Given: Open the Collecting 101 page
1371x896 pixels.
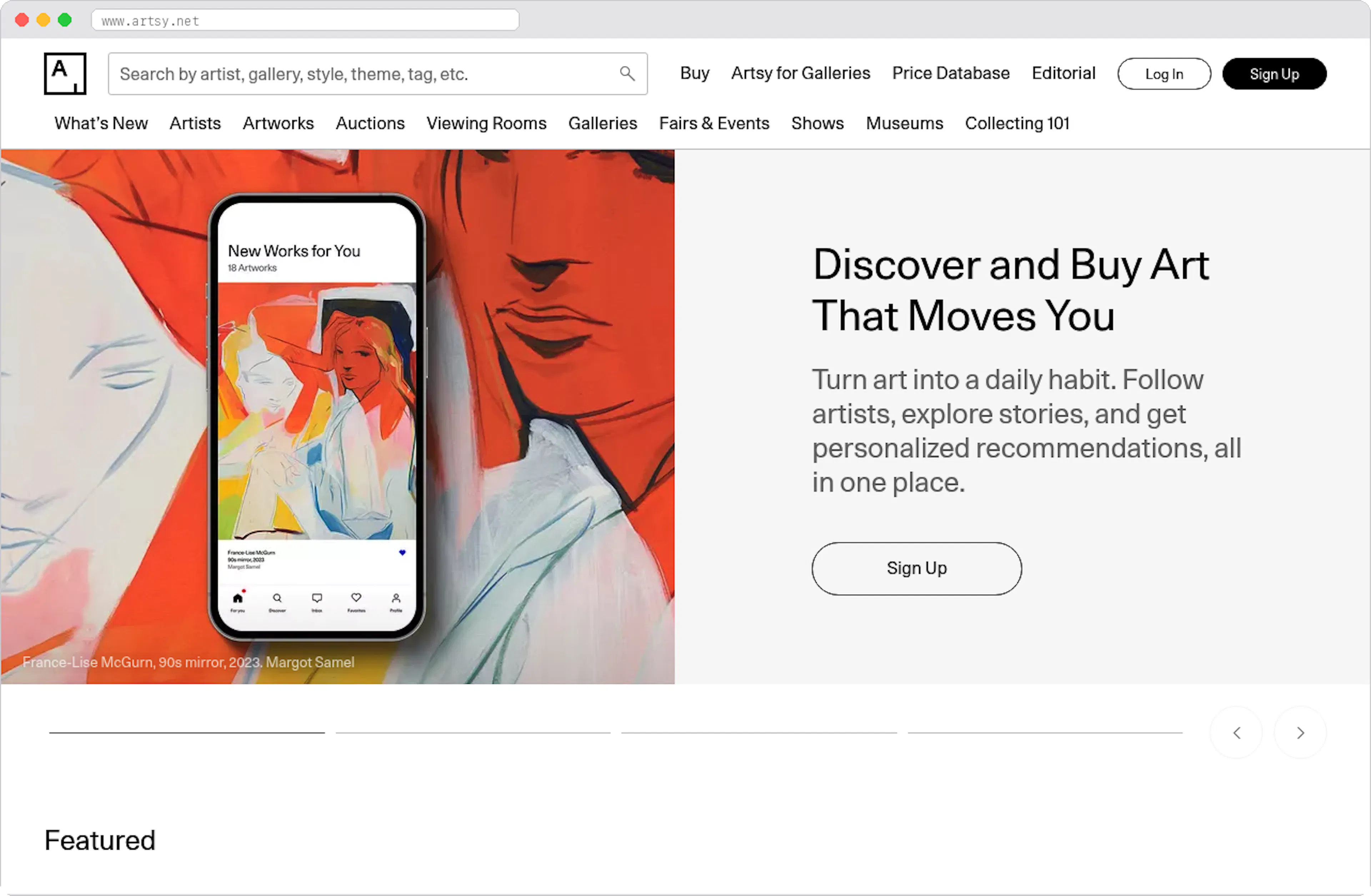Looking at the screenshot, I should click(1017, 123).
